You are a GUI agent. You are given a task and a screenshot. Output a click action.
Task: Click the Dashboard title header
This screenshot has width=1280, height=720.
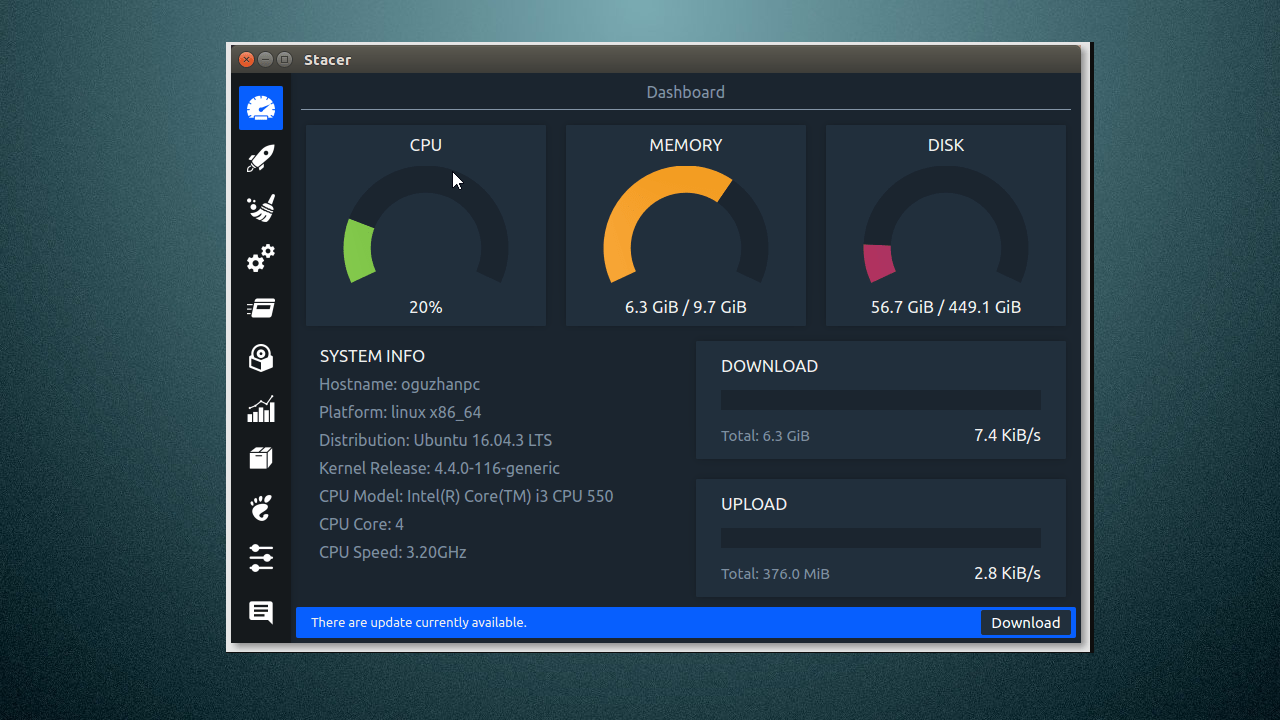pos(685,91)
